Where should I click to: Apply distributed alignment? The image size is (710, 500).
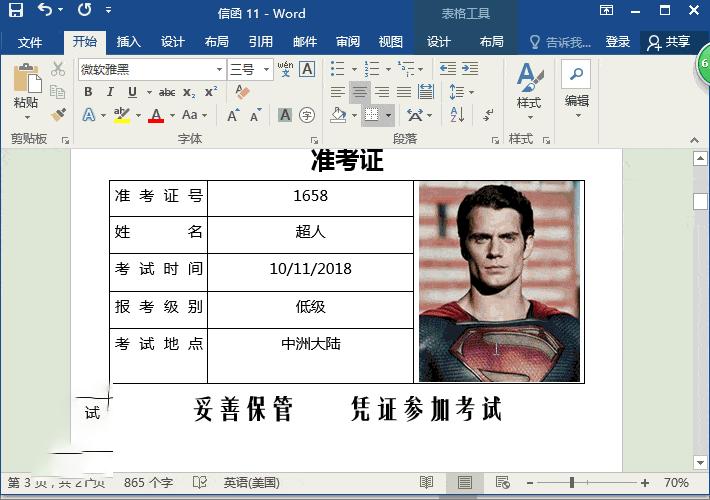coord(426,92)
